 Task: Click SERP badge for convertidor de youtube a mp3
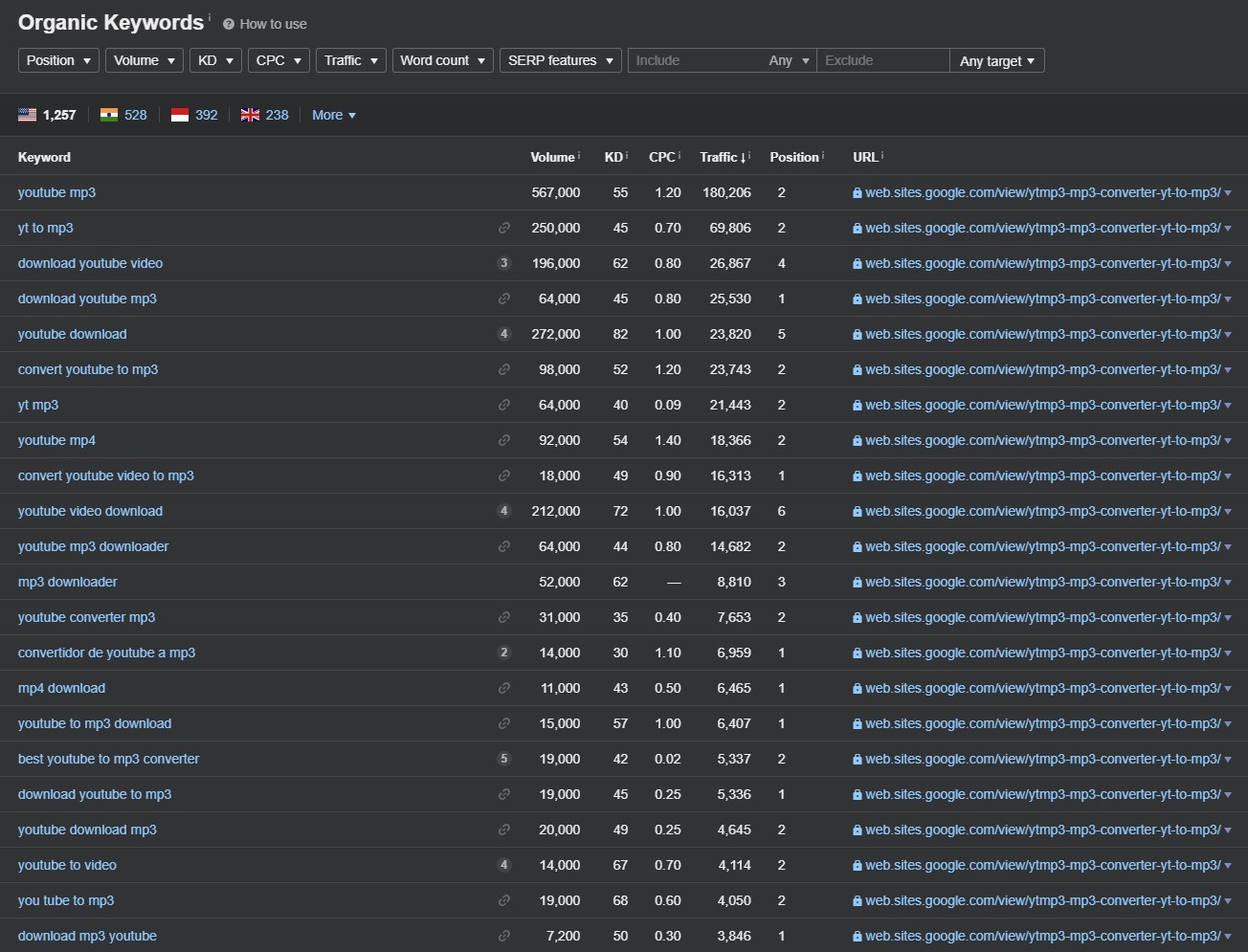(504, 653)
